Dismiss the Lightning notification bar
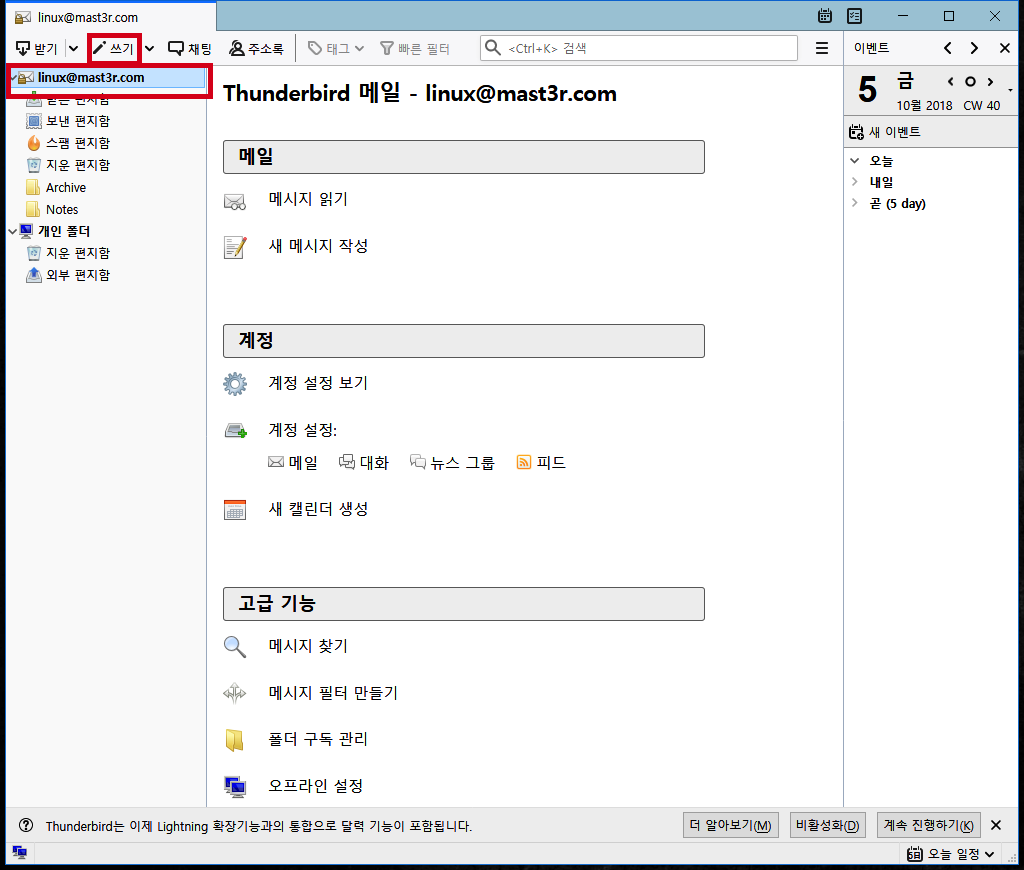Image resolution: width=1024 pixels, height=870 pixels. click(x=996, y=826)
